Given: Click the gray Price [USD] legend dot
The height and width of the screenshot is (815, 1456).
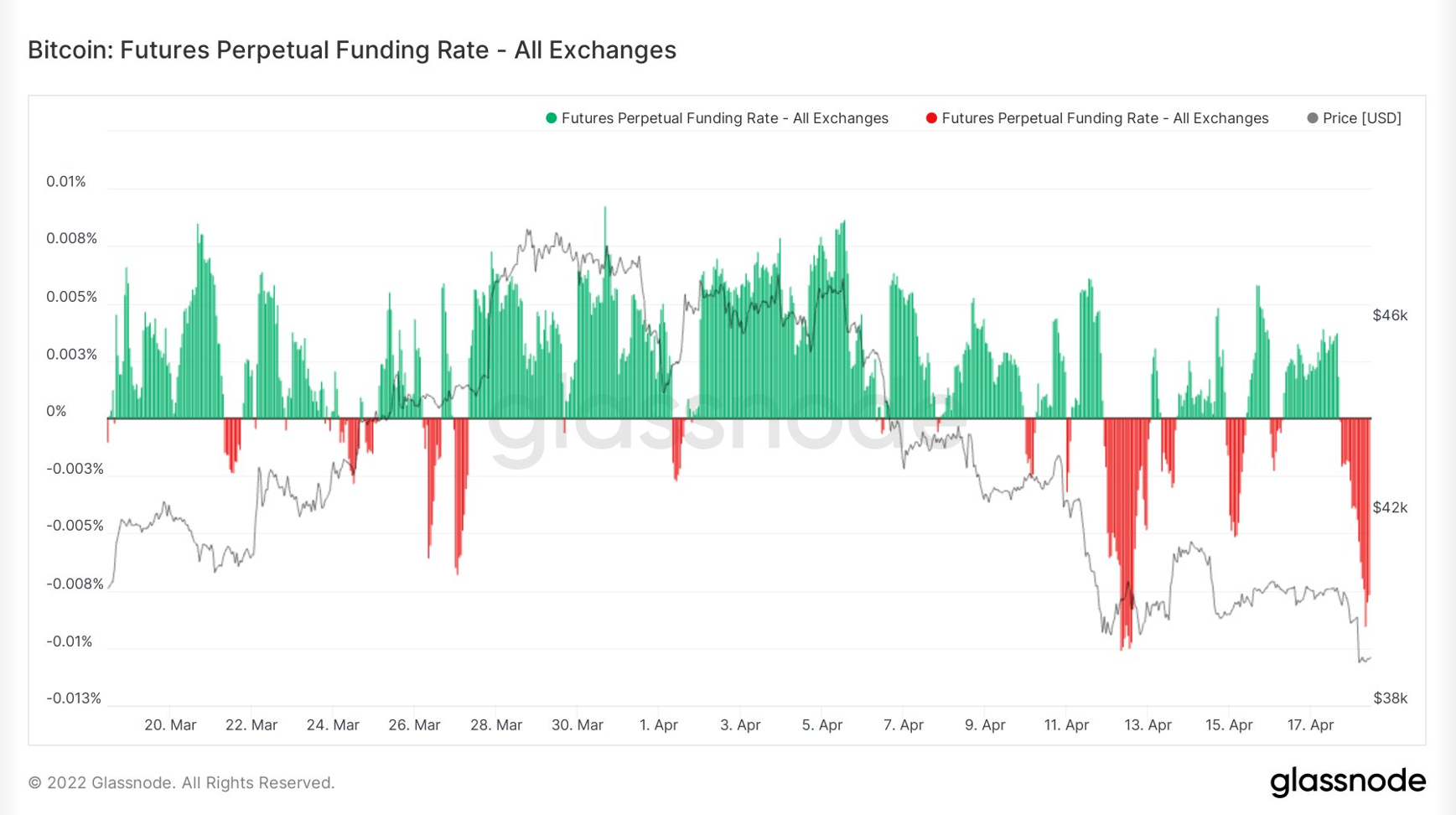Looking at the screenshot, I should [1313, 118].
